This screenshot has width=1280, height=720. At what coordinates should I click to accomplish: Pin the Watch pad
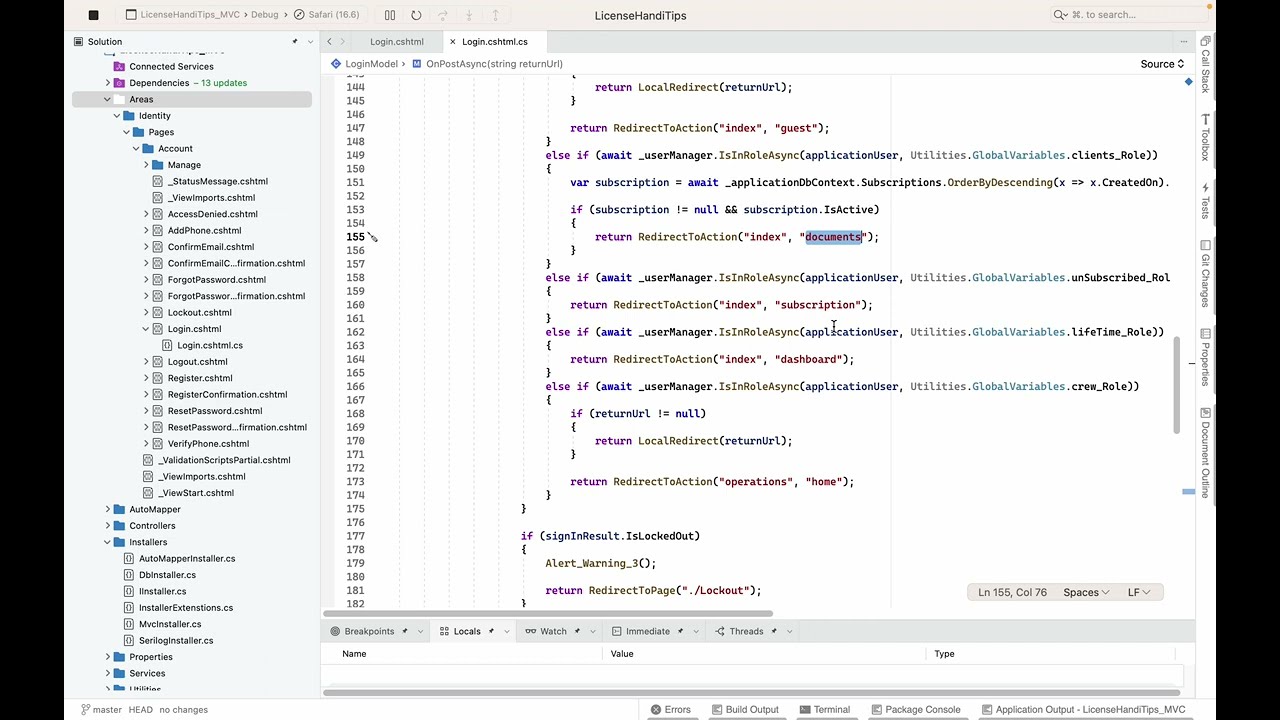(576, 631)
